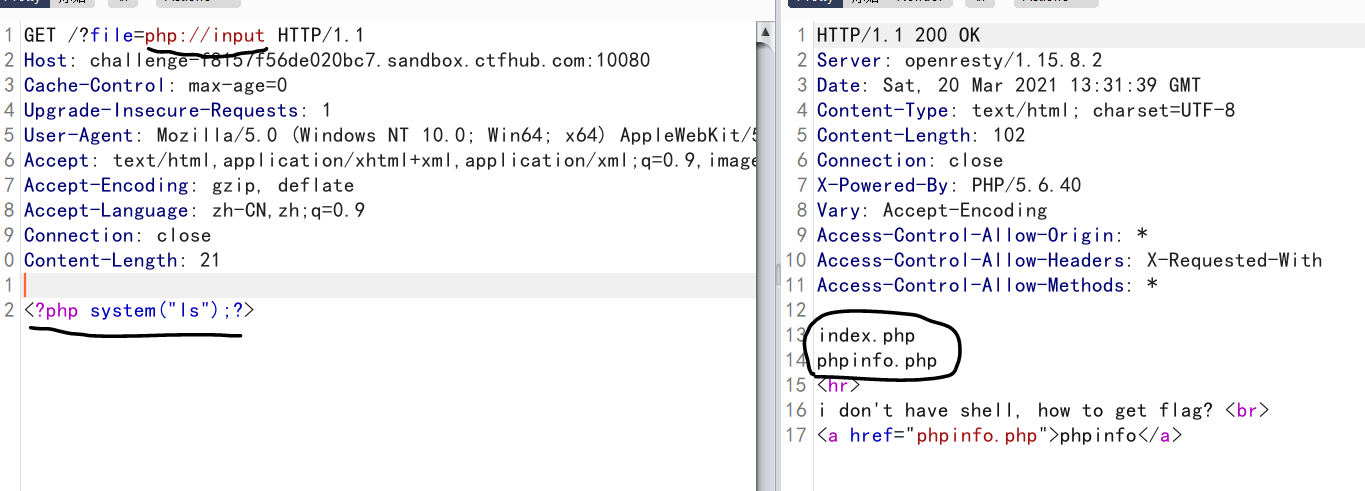Click the request 'Connection: close' line
The image size is (1365, 491).
(118, 235)
